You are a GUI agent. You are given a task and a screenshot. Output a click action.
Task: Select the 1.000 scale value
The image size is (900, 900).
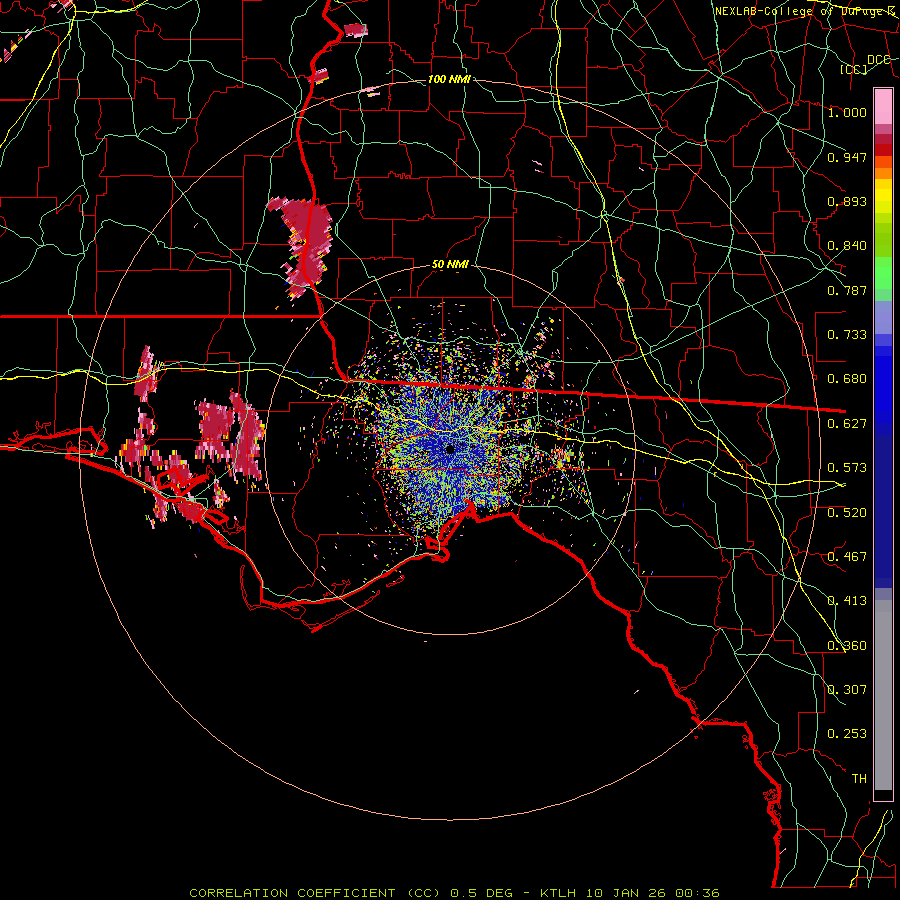click(847, 112)
